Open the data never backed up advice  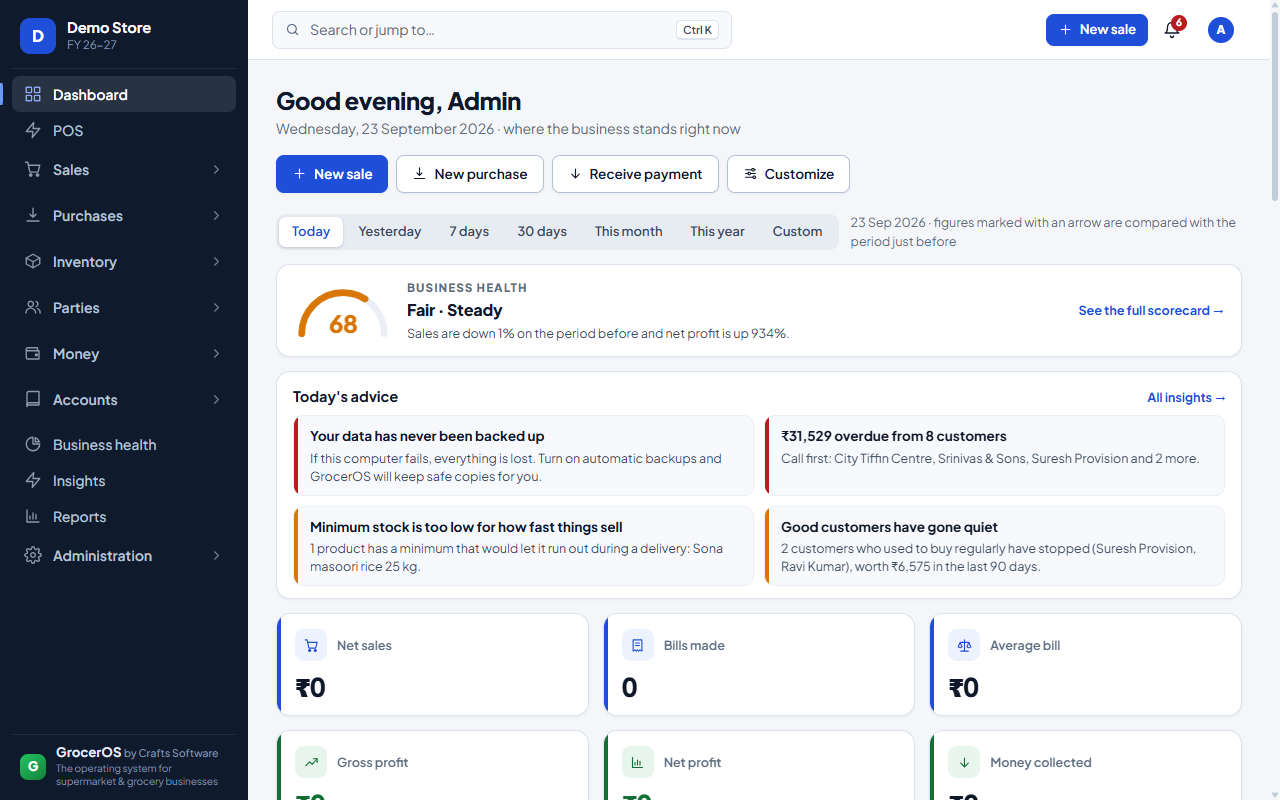click(x=523, y=455)
